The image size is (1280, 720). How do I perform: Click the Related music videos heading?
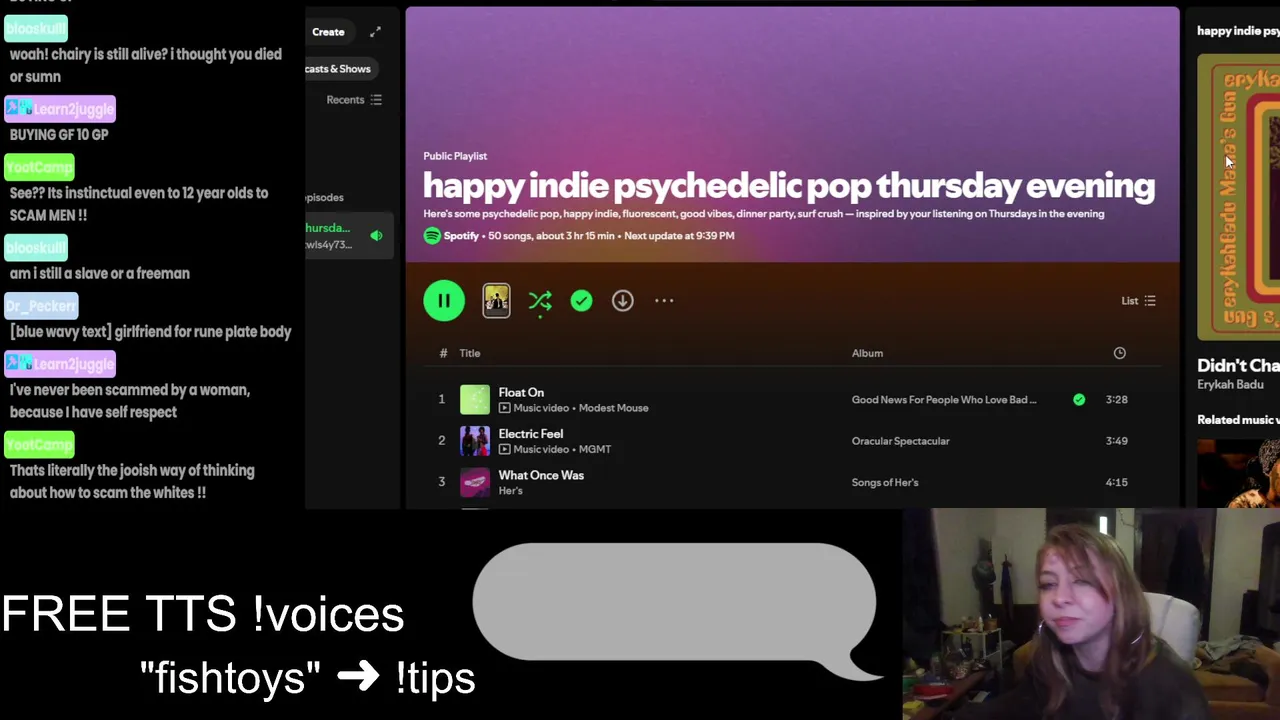pyautogui.click(x=1239, y=420)
